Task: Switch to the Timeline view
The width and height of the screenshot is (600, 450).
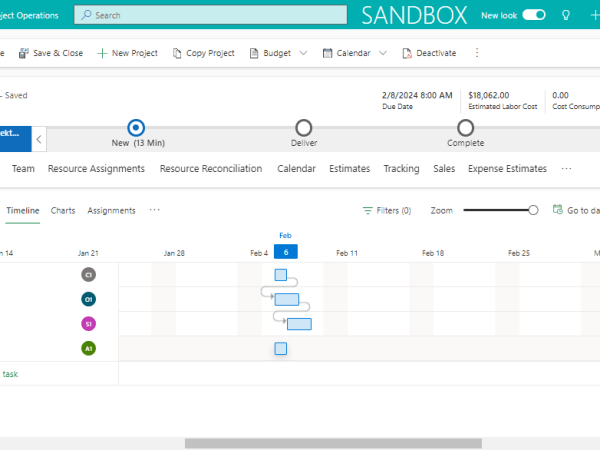Action: (x=23, y=210)
